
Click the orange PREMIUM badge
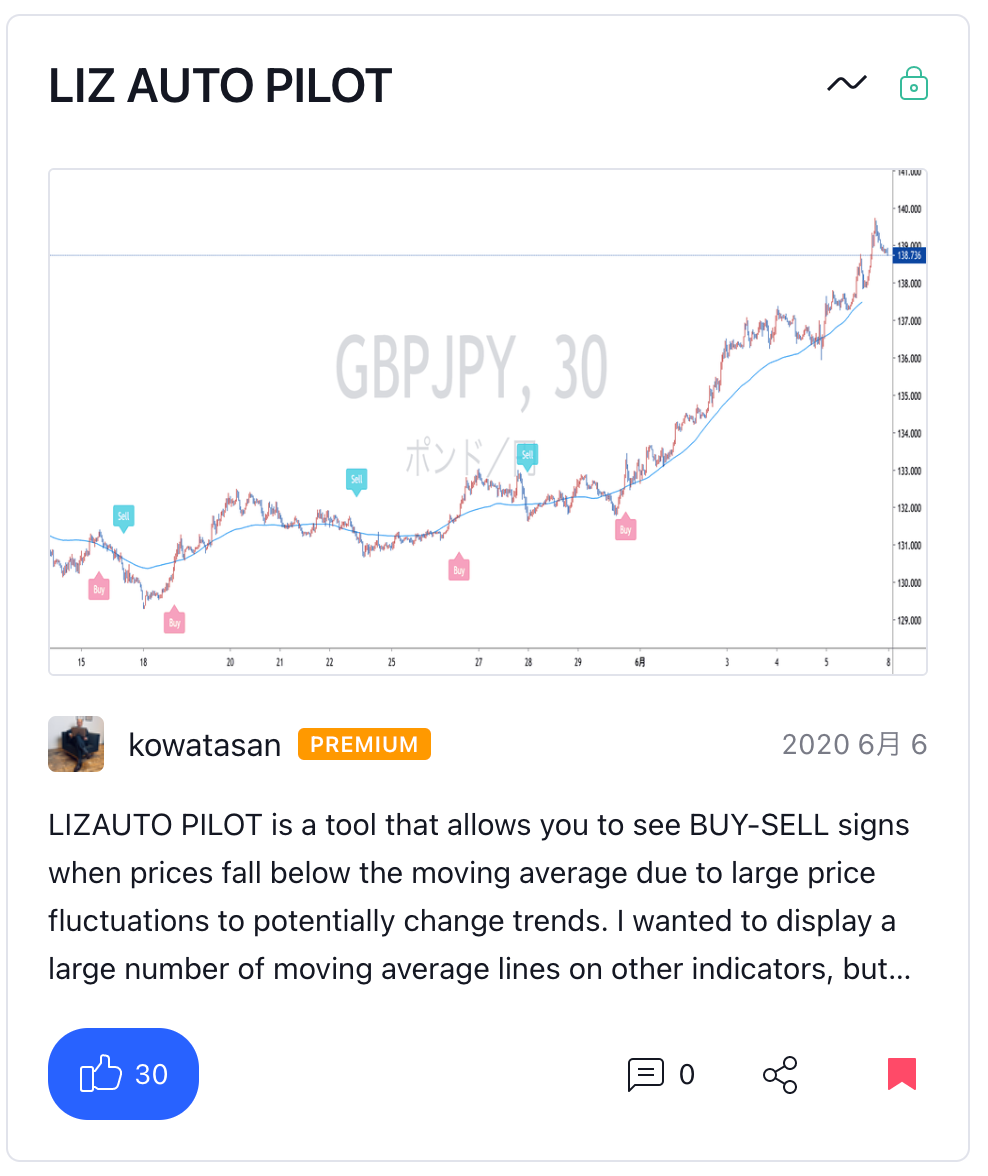[x=364, y=744]
